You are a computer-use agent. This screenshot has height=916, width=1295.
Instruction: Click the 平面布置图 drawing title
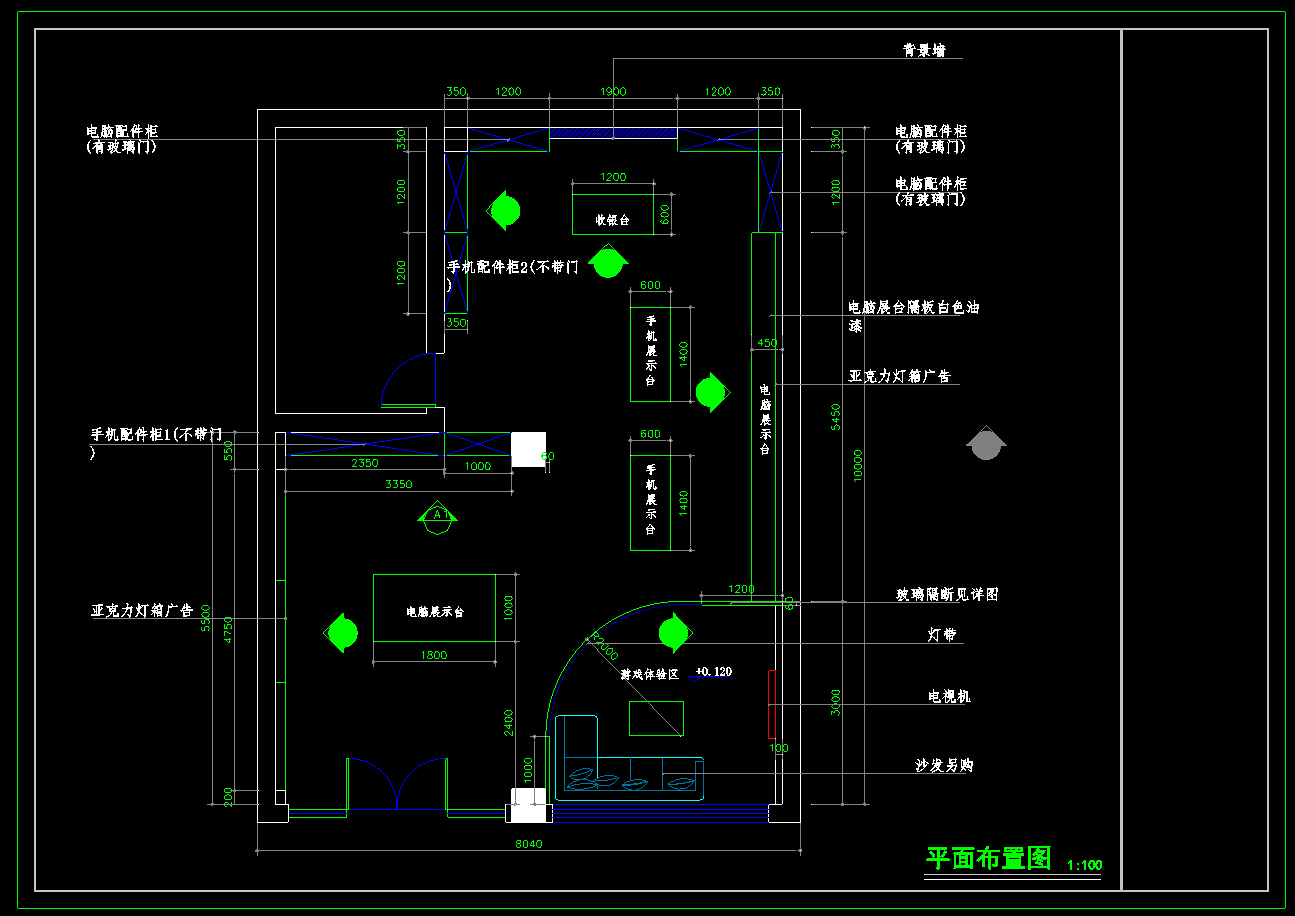[x=989, y=858]
